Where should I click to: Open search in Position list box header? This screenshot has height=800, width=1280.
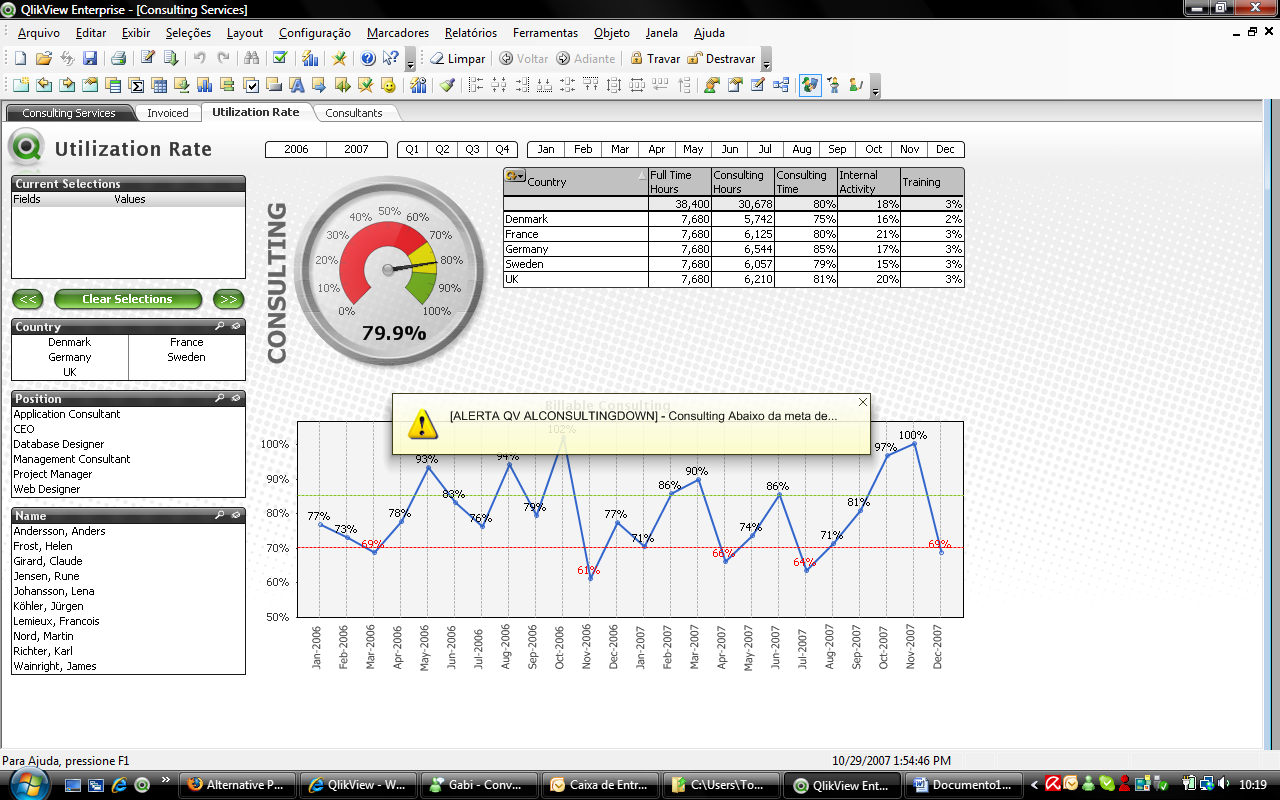coord(219,399)
